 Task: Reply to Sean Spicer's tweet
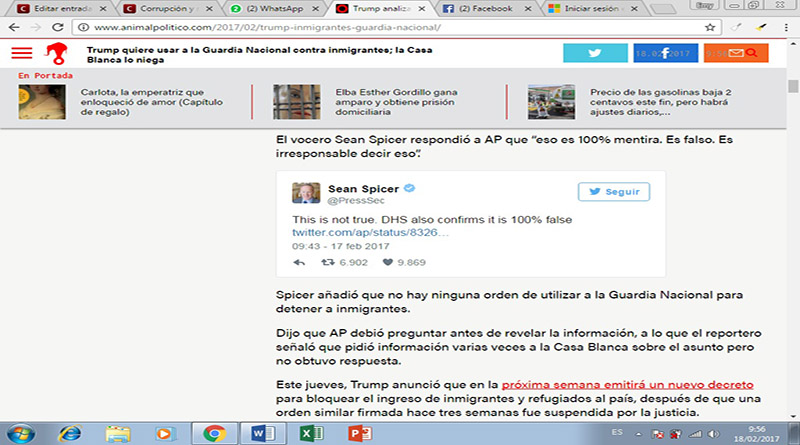(299, 262)
